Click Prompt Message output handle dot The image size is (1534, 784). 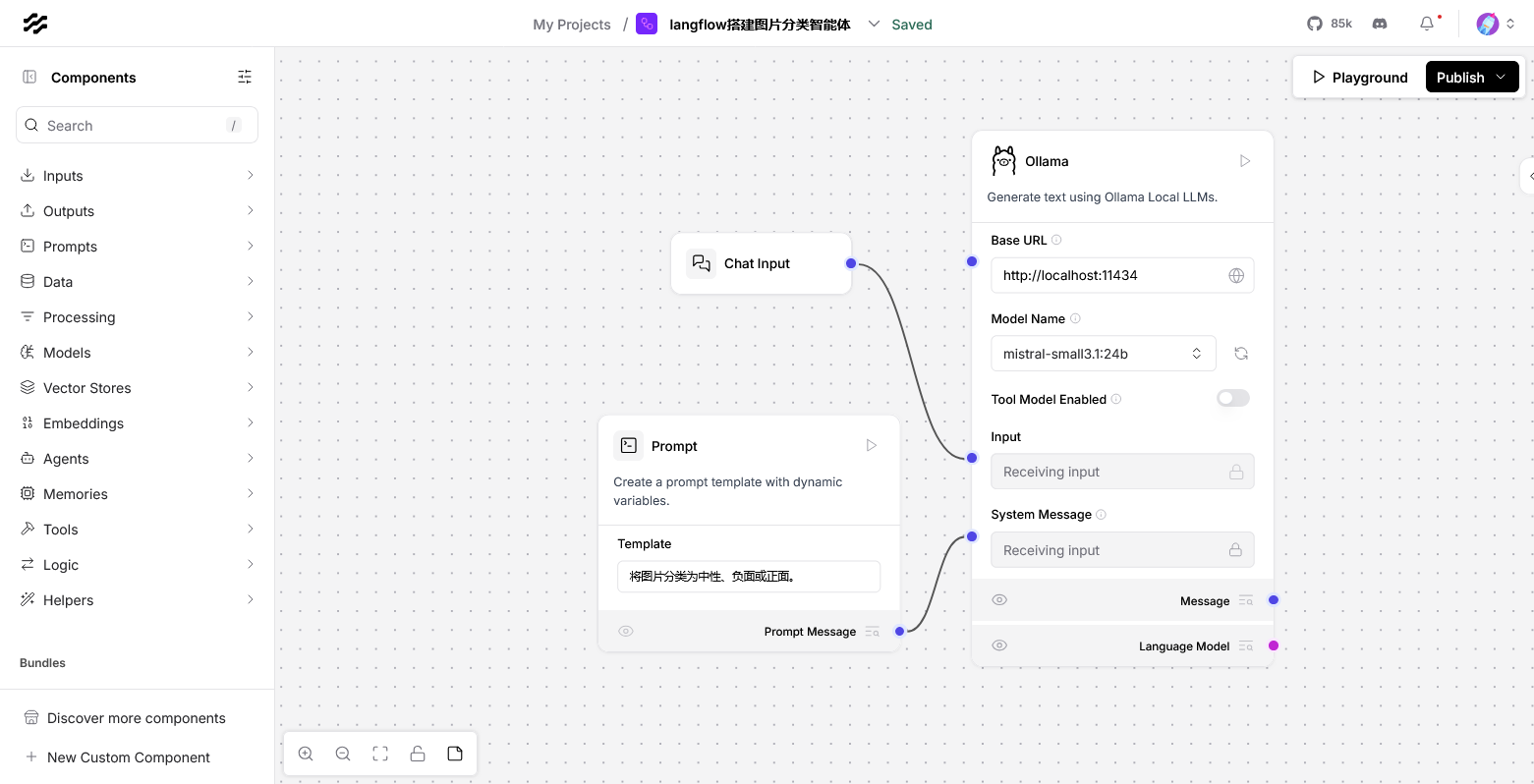pyautogui.click(x=899, y=631)
